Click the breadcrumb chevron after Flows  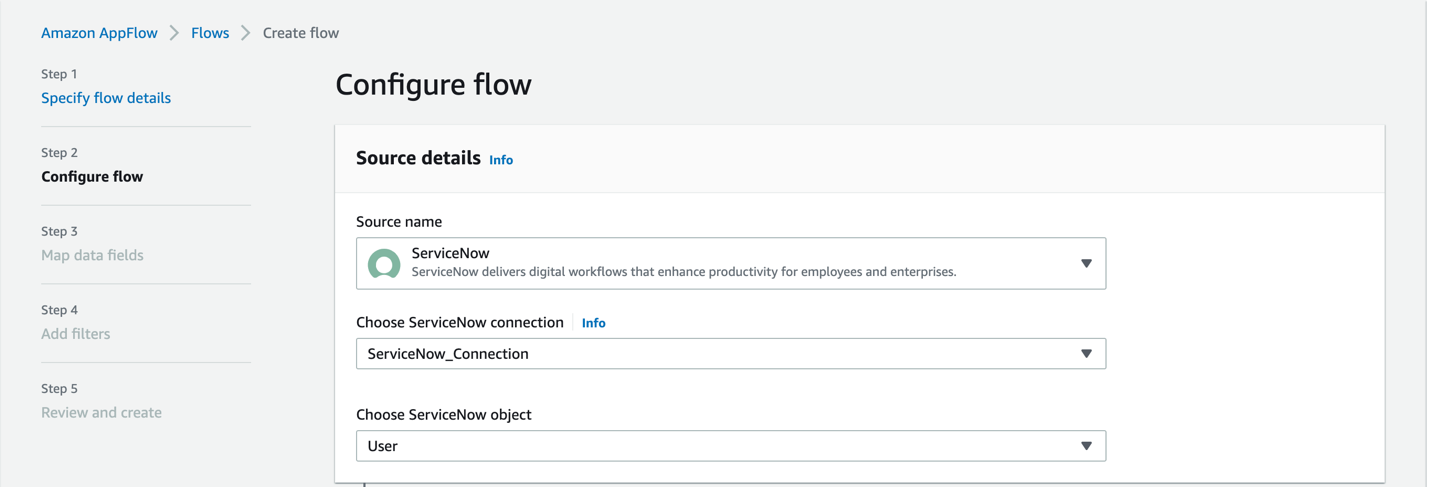[245, 33]
